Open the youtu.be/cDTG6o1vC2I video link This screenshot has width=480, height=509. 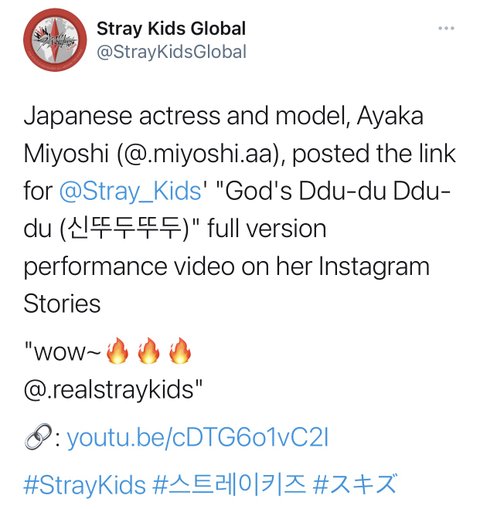point(198,438)
